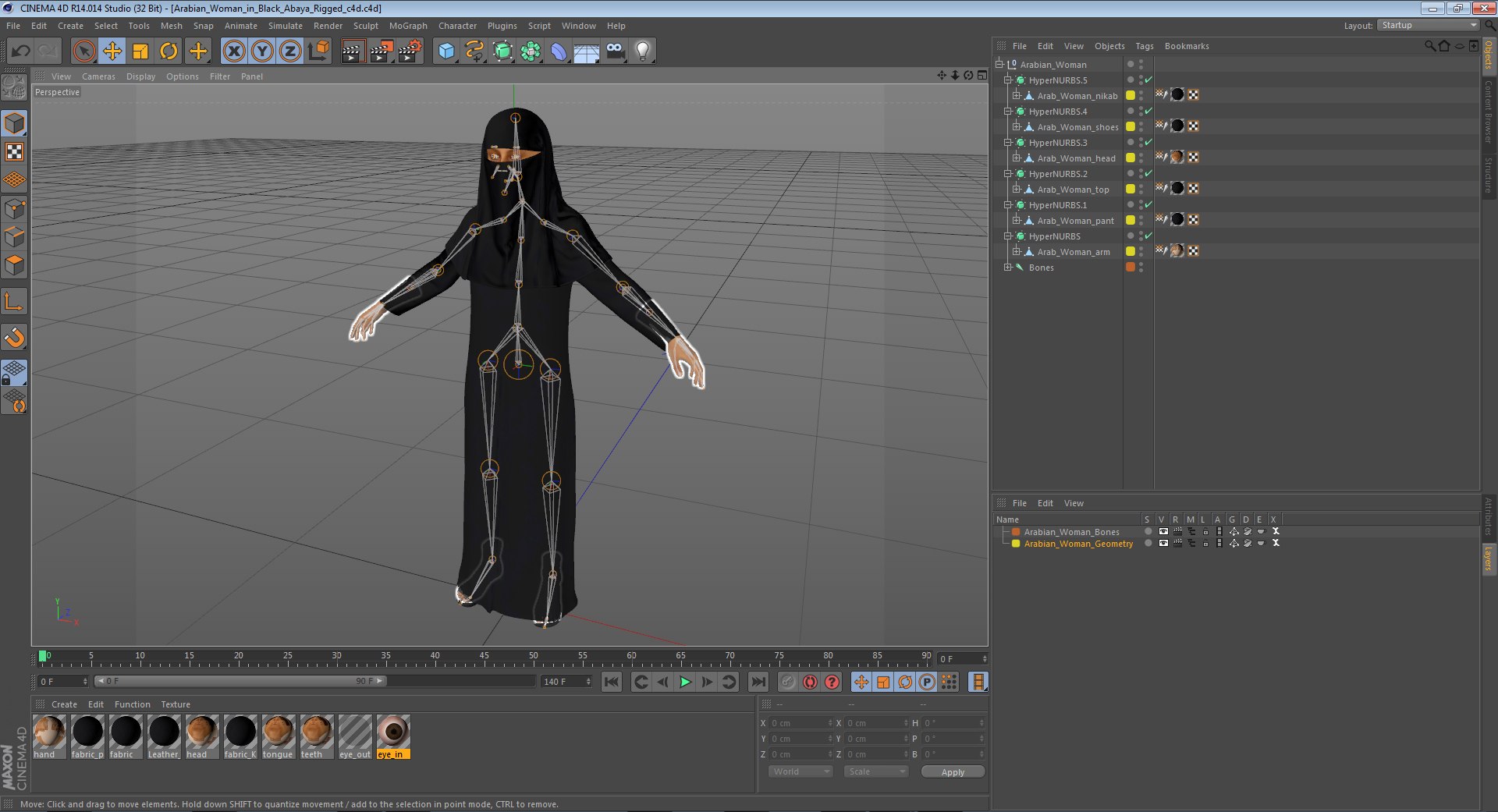Open the Simulate menu
The image size is (1498, 812).
pyautogui.click(x=286, y=26)
